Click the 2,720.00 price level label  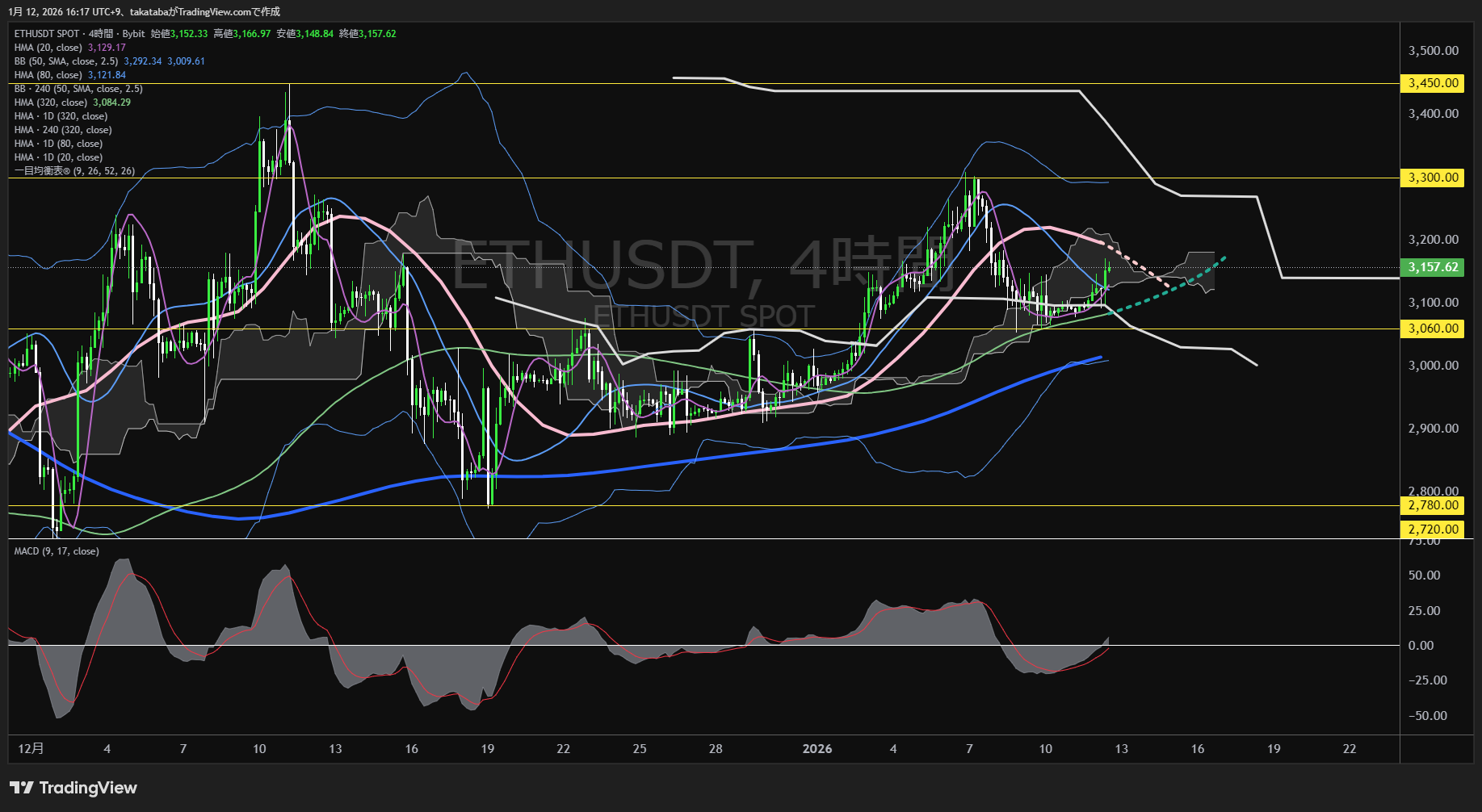pyautogui.click(x=1433, y=529)
